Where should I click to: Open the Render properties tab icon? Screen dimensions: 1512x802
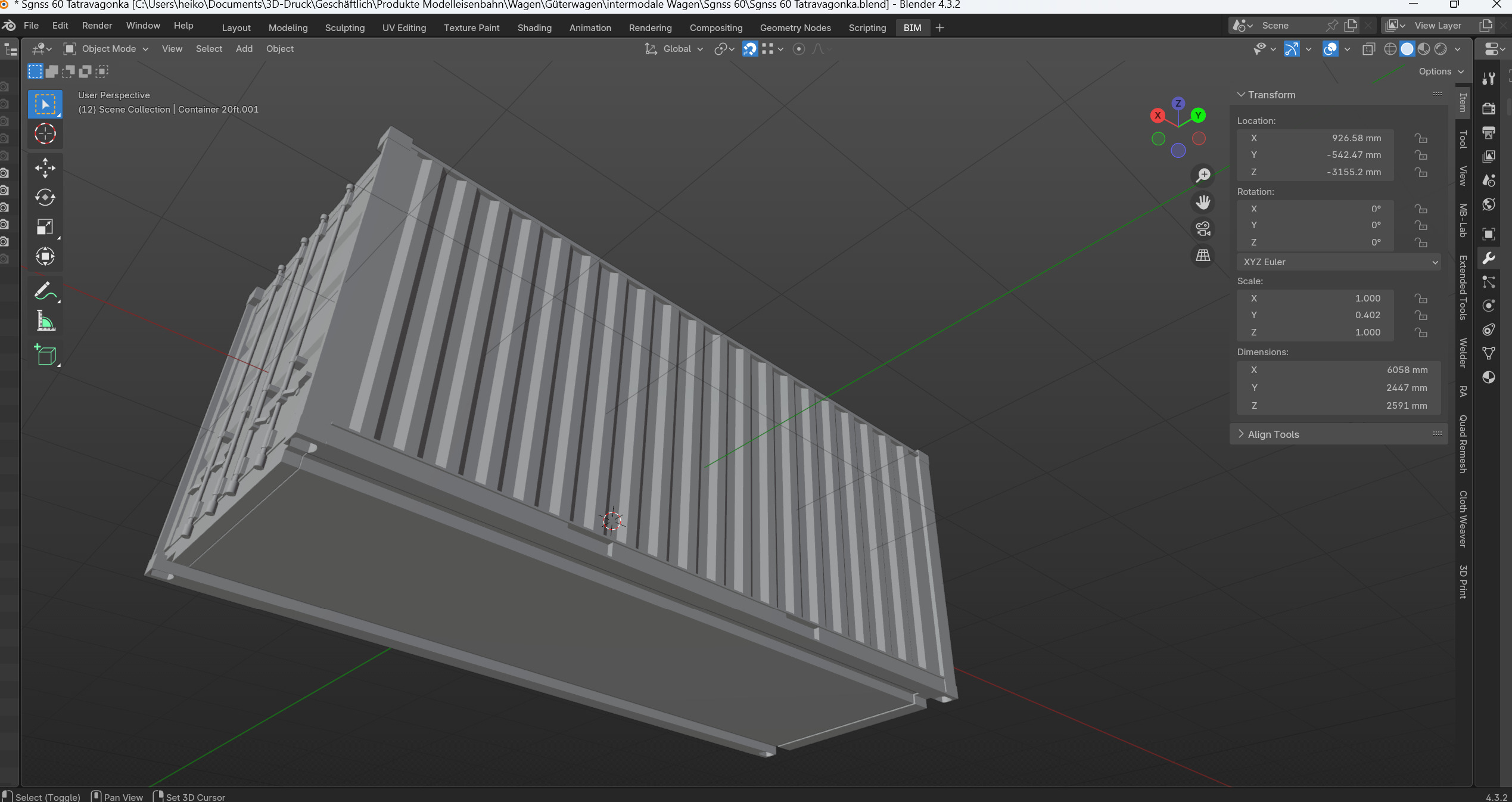(x=1489, y=108)
